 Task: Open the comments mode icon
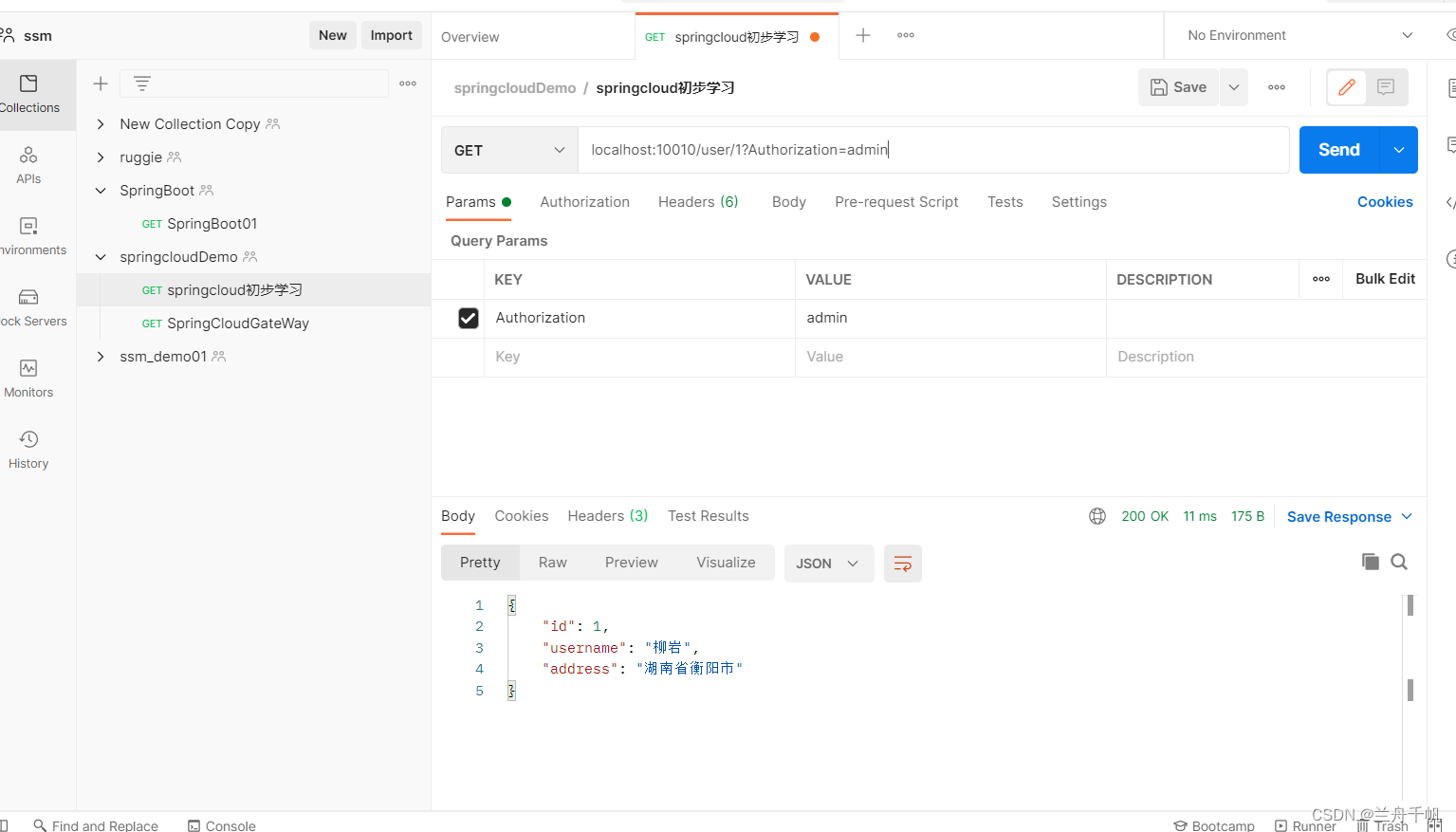(1386, 87)
